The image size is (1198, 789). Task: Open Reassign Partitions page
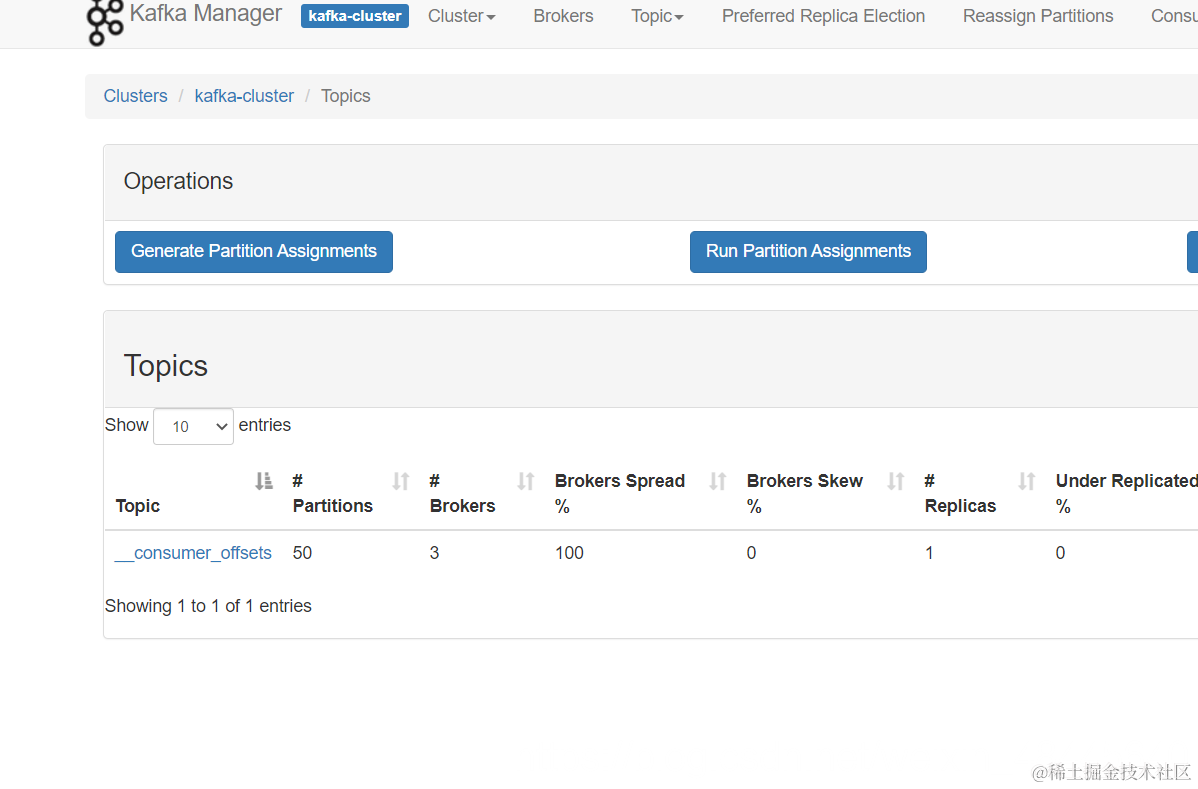pyautogui.click(x=1038, y=16)
